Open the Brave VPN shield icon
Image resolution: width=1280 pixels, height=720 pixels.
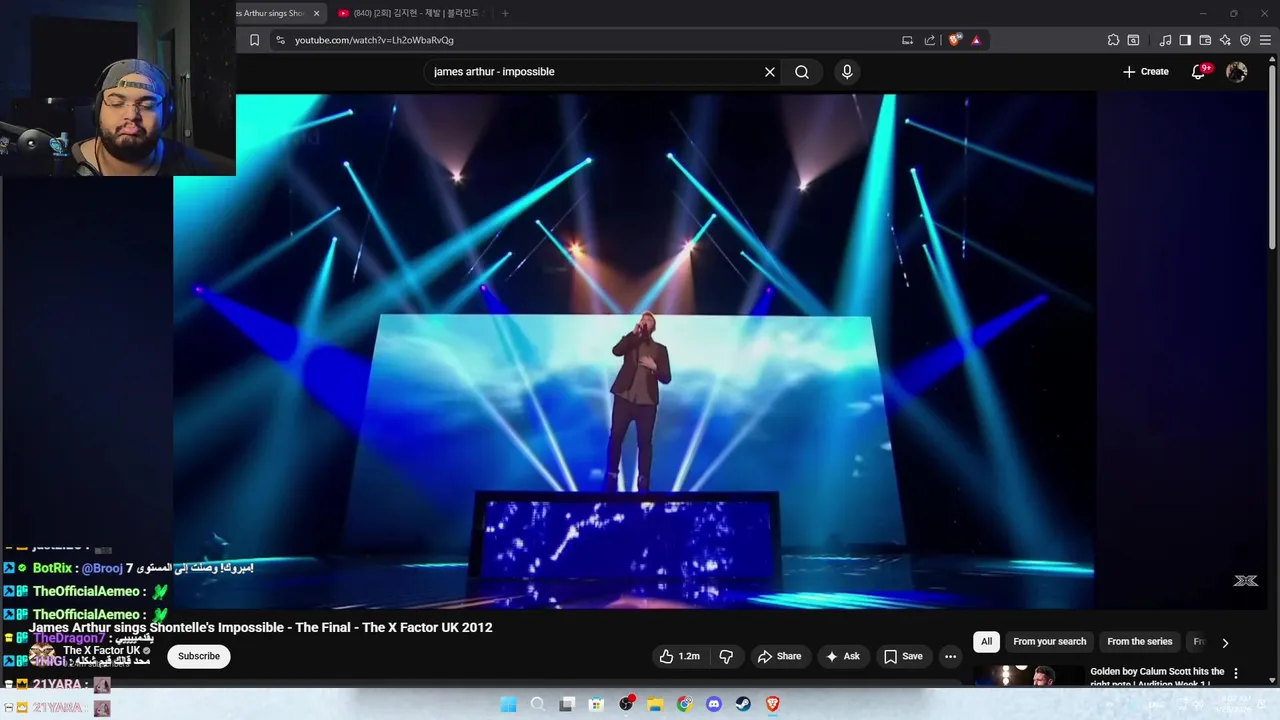tap(1245, 40)
